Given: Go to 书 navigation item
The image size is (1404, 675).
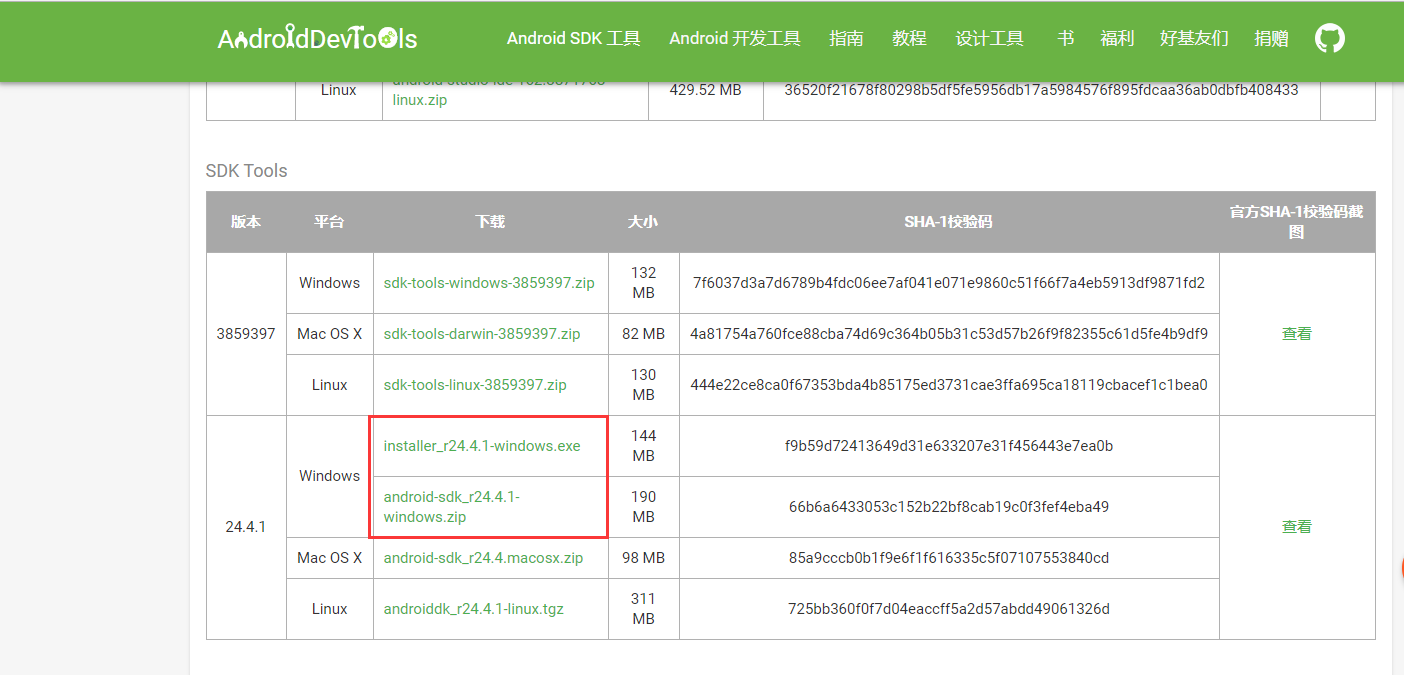Looking at the screenshot, I should coord(1065,39).
